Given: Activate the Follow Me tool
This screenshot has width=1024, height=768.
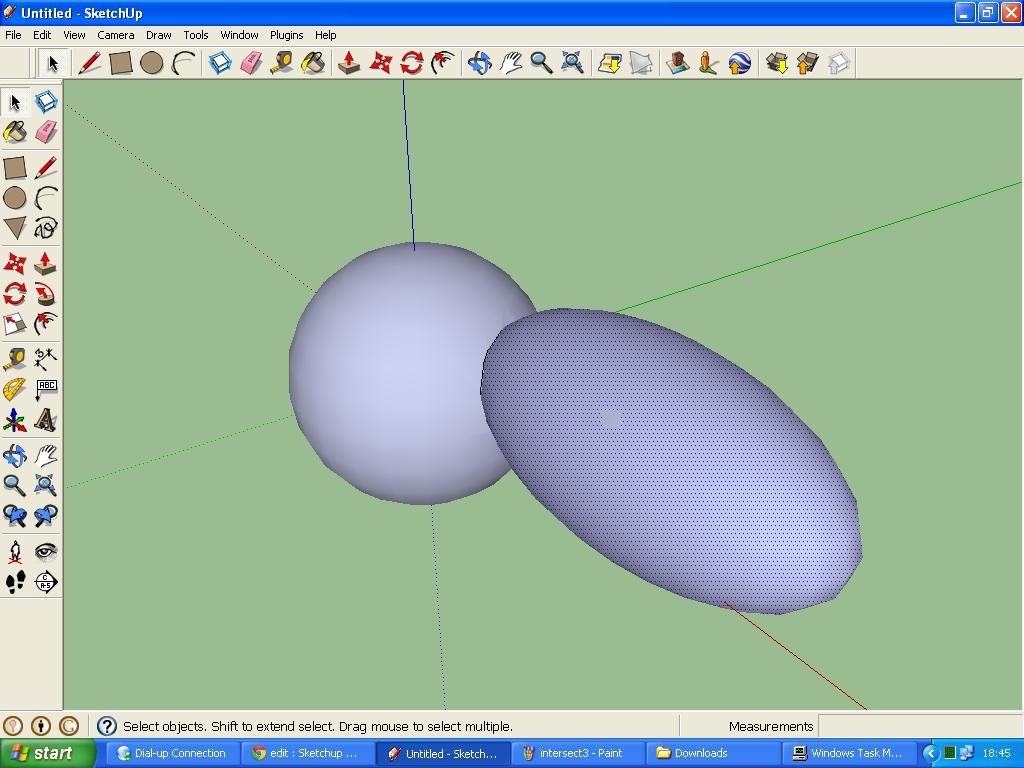Looking at the screenshot, I should click(x=46, y=294).
